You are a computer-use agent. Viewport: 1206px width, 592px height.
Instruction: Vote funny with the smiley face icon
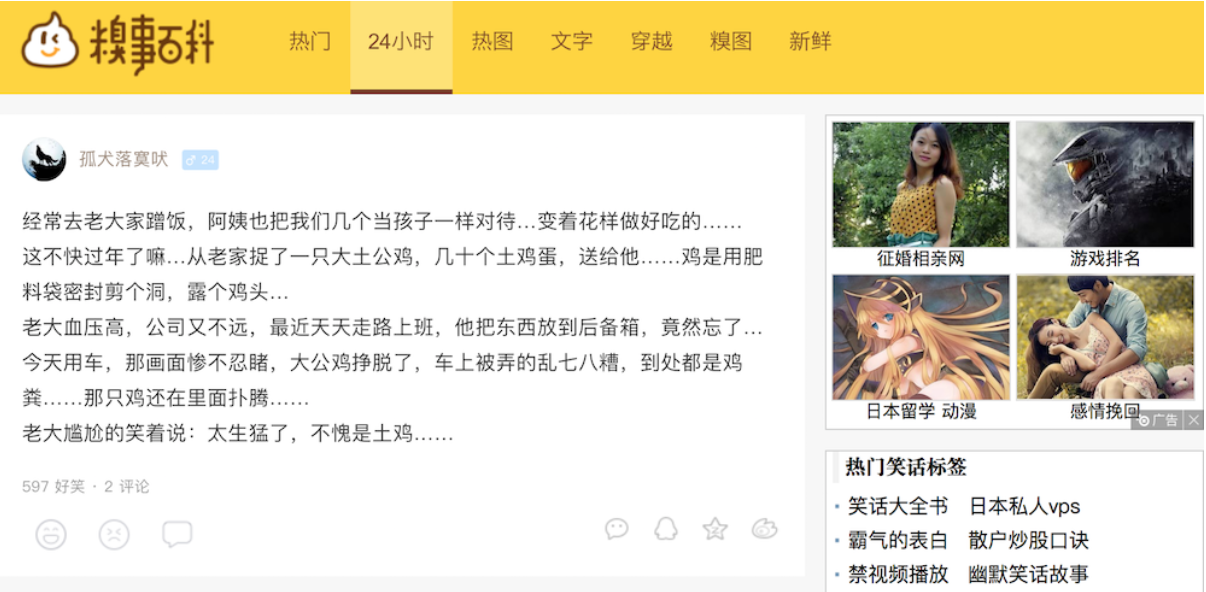tap(51, 535)
